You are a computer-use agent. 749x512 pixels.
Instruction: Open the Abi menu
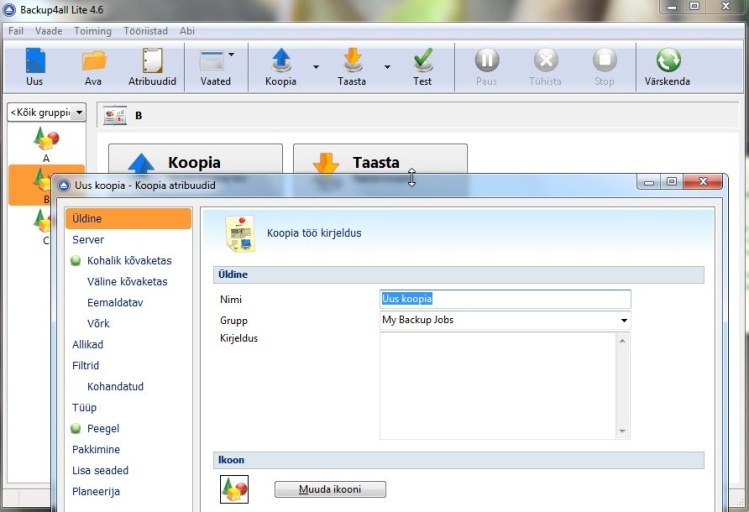pyautogui.click(x=187, y=31)
